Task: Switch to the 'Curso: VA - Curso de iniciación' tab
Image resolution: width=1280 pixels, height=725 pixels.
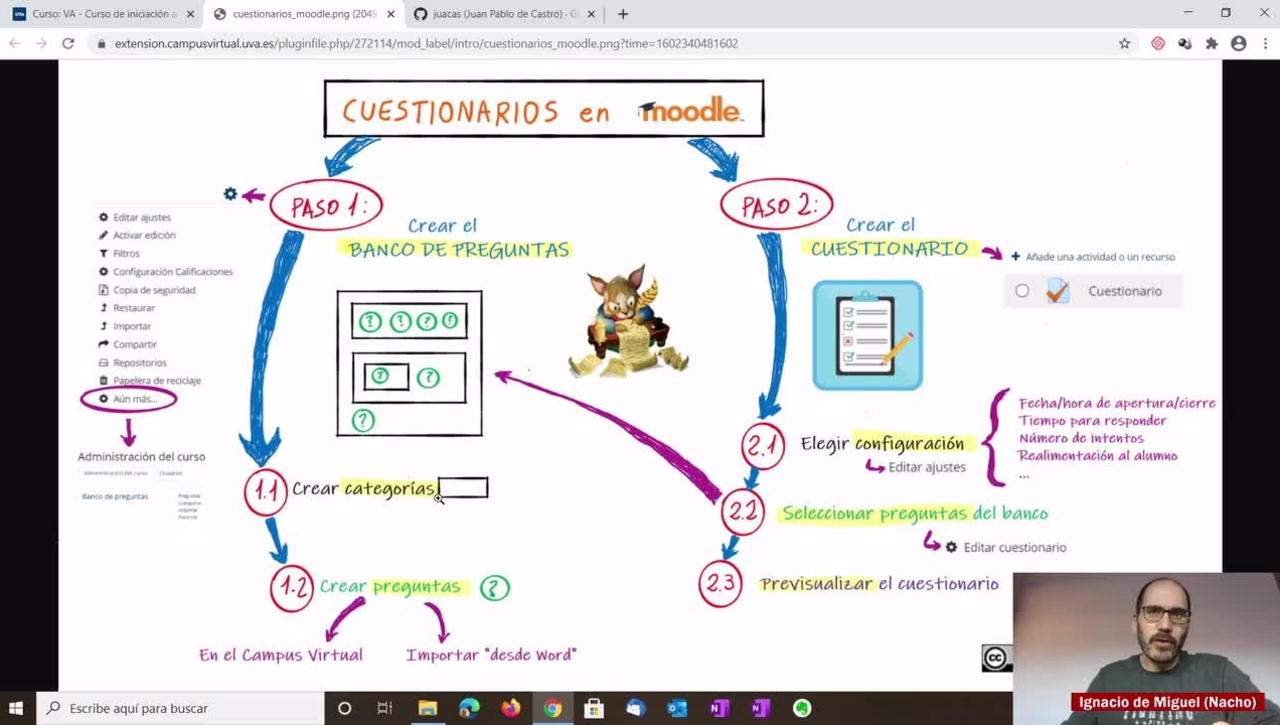Action: (103, 14)
